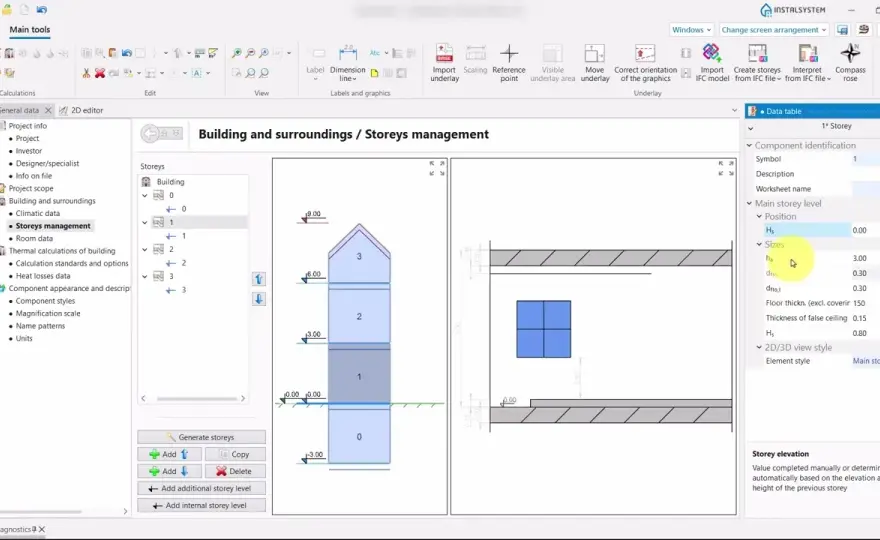
Task: Open Magnification scale page
Action: point(48,313)
